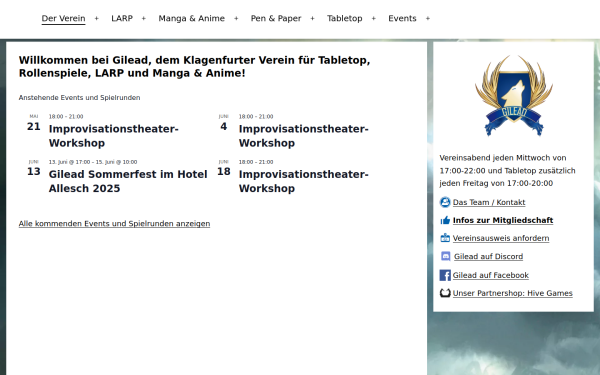Screen dimensions: 600x375
Task: Open the LARP menu item
Action: [x=122, y=18]
